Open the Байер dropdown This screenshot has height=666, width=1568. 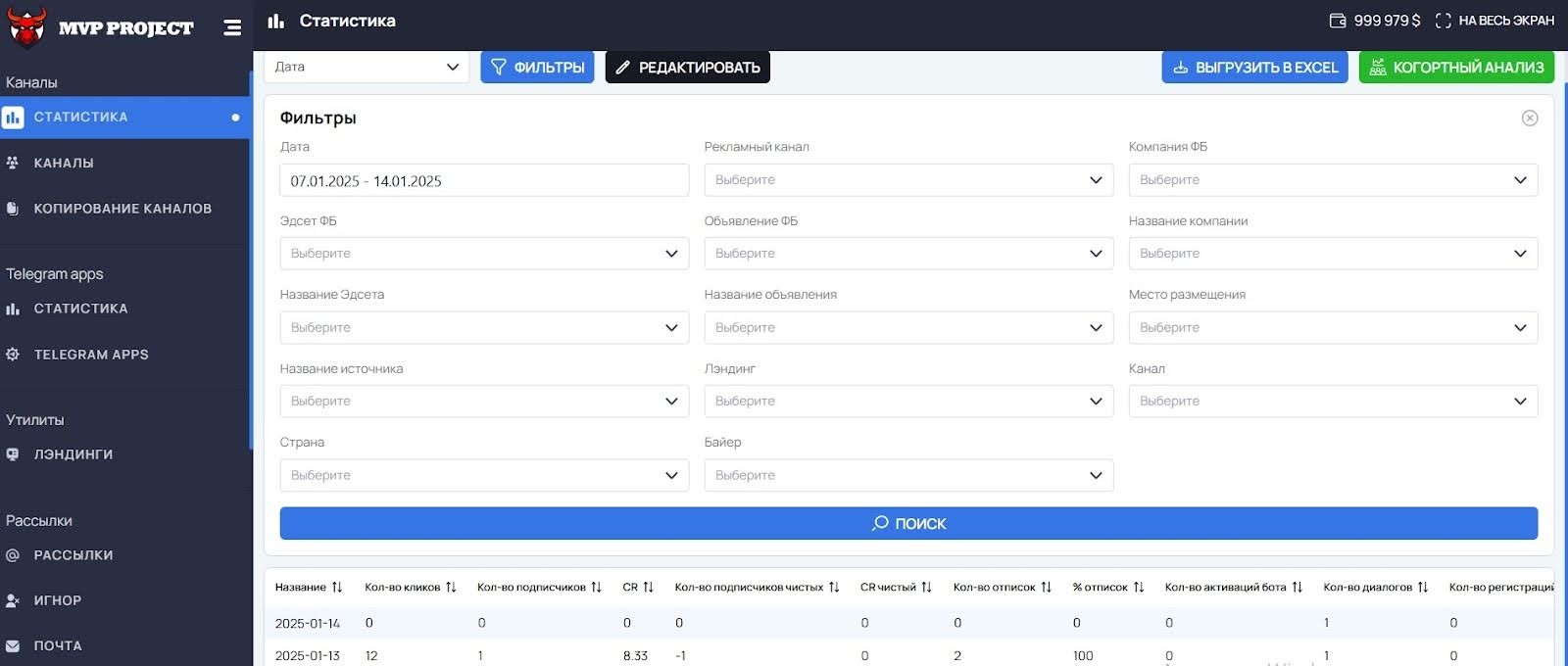[x=908, y=475]
